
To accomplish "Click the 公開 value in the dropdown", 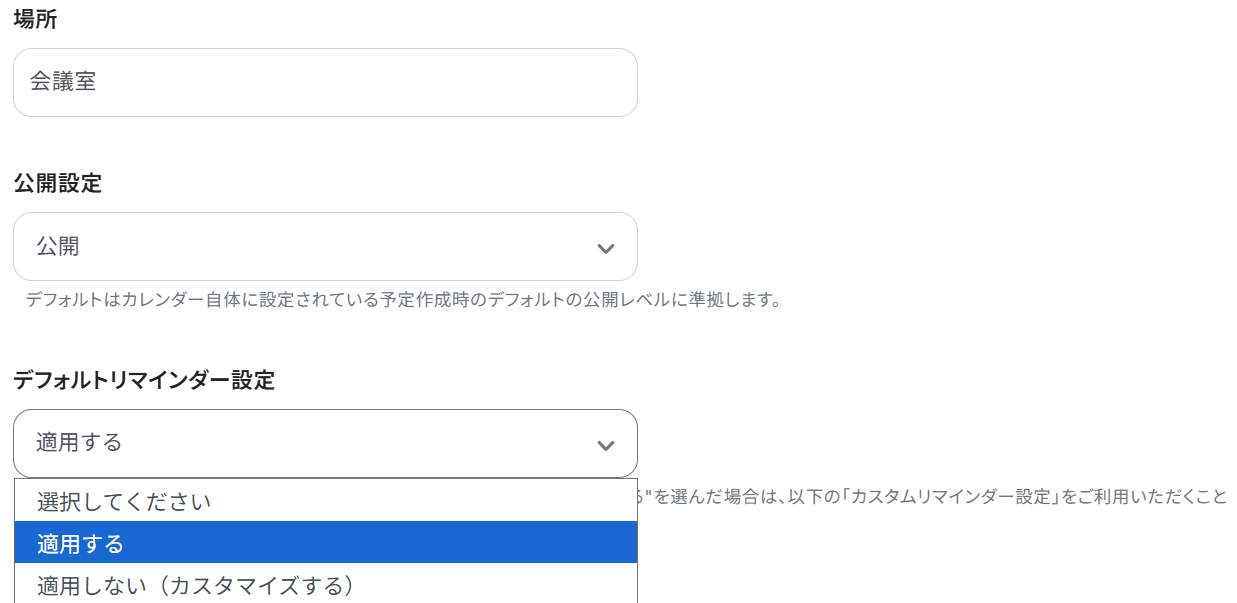I will click(58, 246).
